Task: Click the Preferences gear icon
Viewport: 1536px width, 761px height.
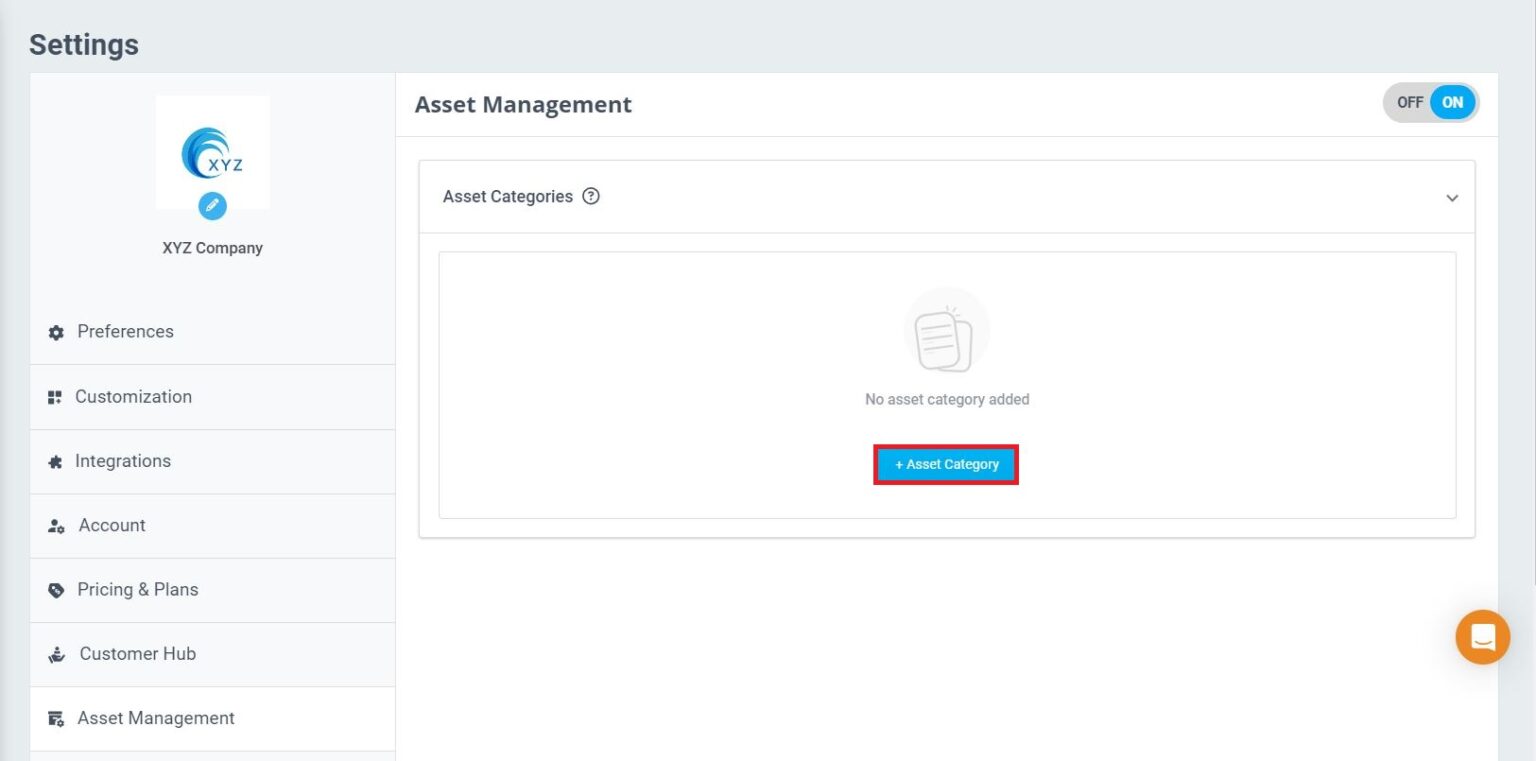Action: point(56,332)
